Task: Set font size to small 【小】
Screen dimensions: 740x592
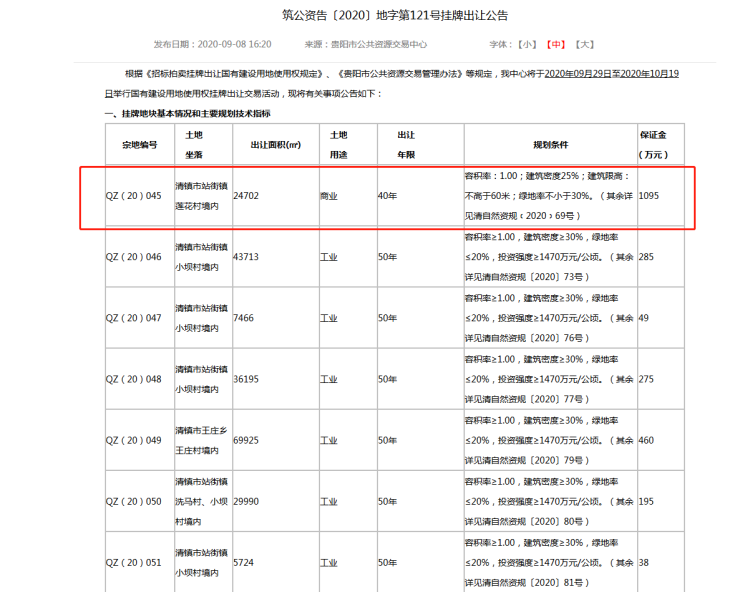Action: (x=527, y=44)
